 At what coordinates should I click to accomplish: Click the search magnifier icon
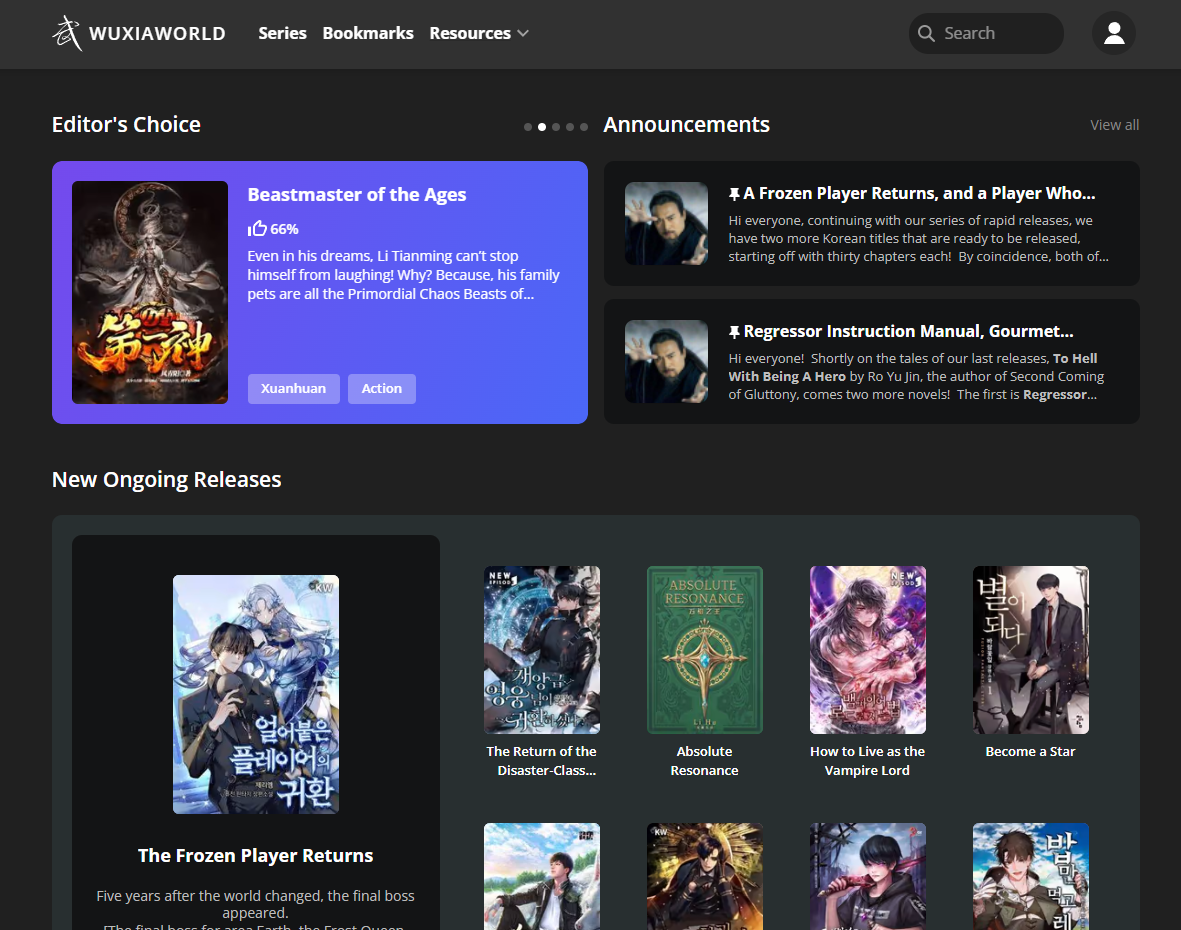(x=926, y=33)
